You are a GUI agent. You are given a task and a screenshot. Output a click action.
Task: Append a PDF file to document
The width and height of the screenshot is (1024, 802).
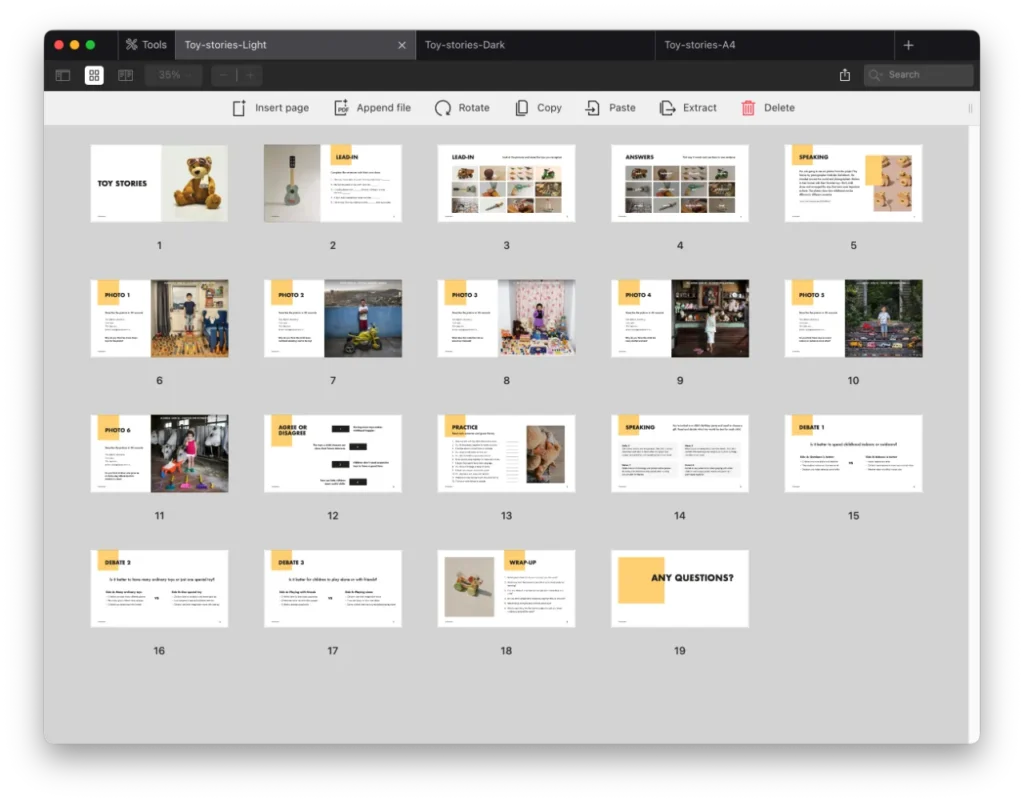point(341,108)
